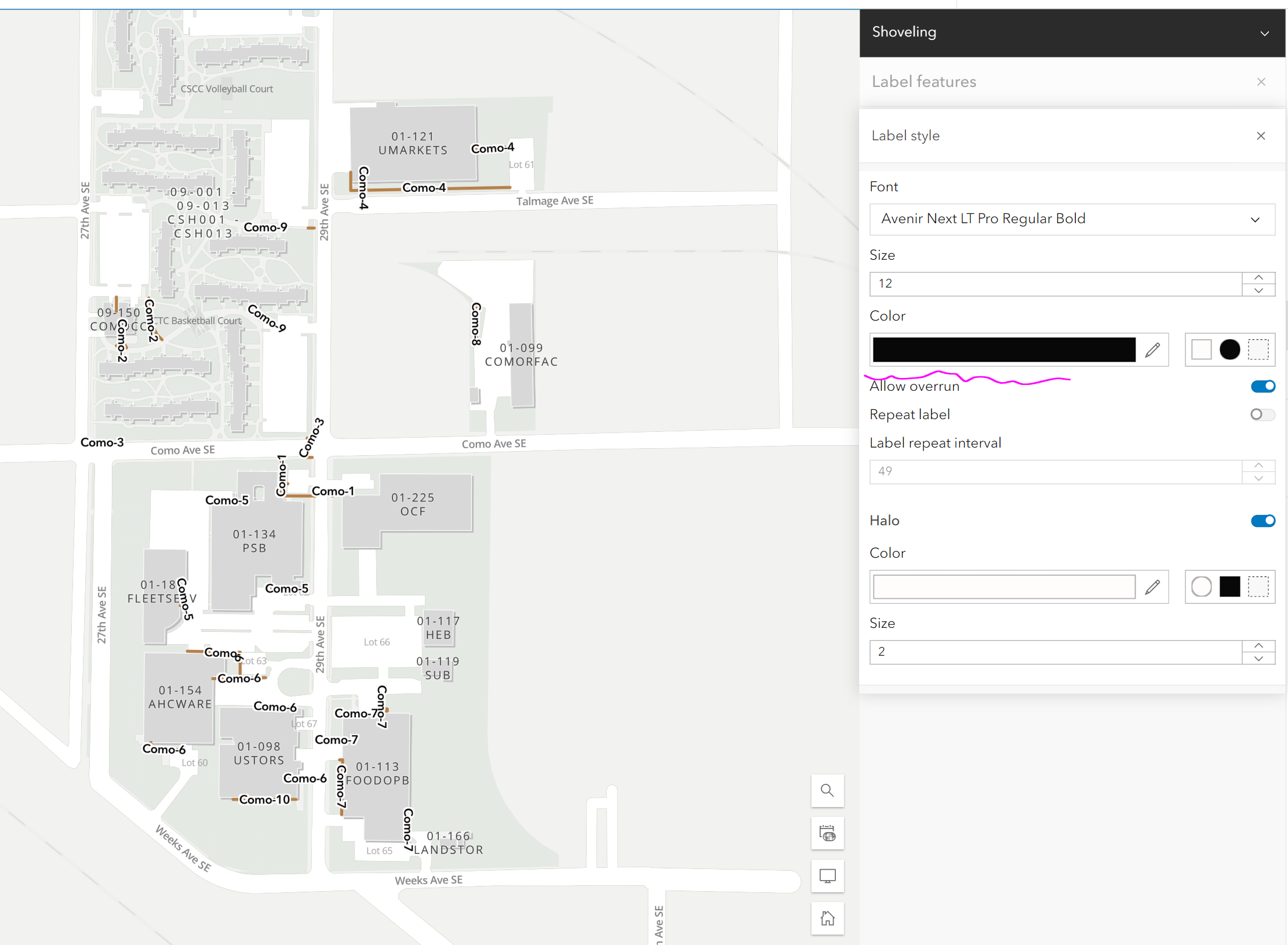Edit label color with the pencil icon
The width and height of the screenshot is (1288, 945).
pyautogui.click(x=1152, y=350)
